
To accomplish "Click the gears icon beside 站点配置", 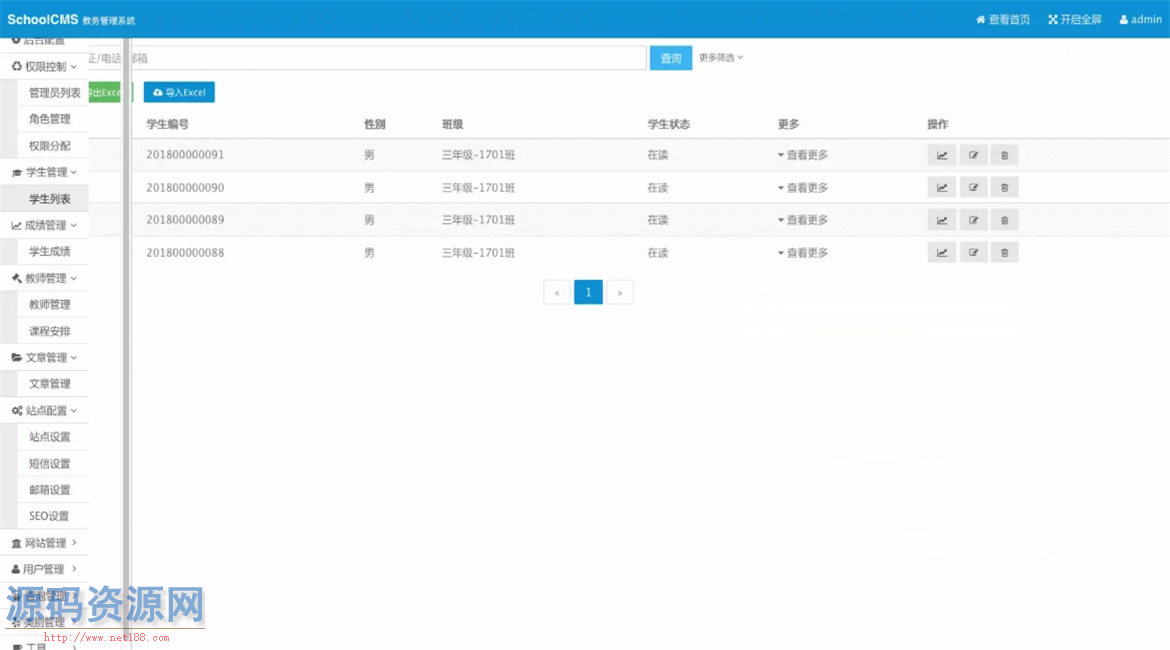I will (17, 410).
